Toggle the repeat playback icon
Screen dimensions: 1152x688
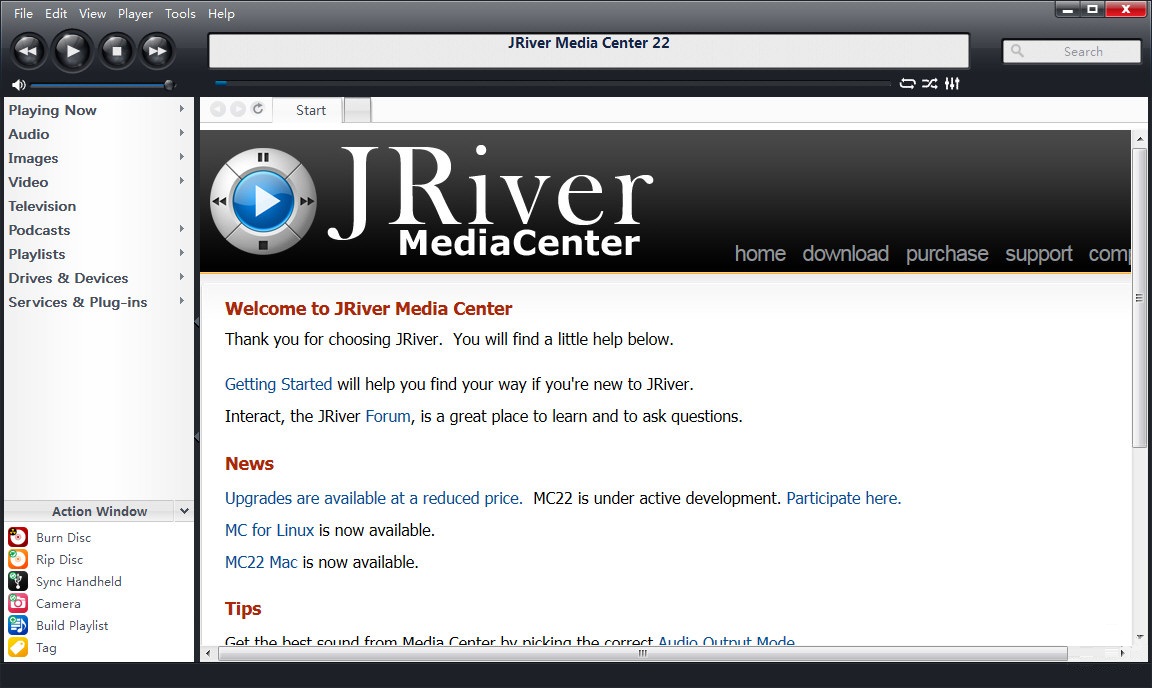click(907, 84)
